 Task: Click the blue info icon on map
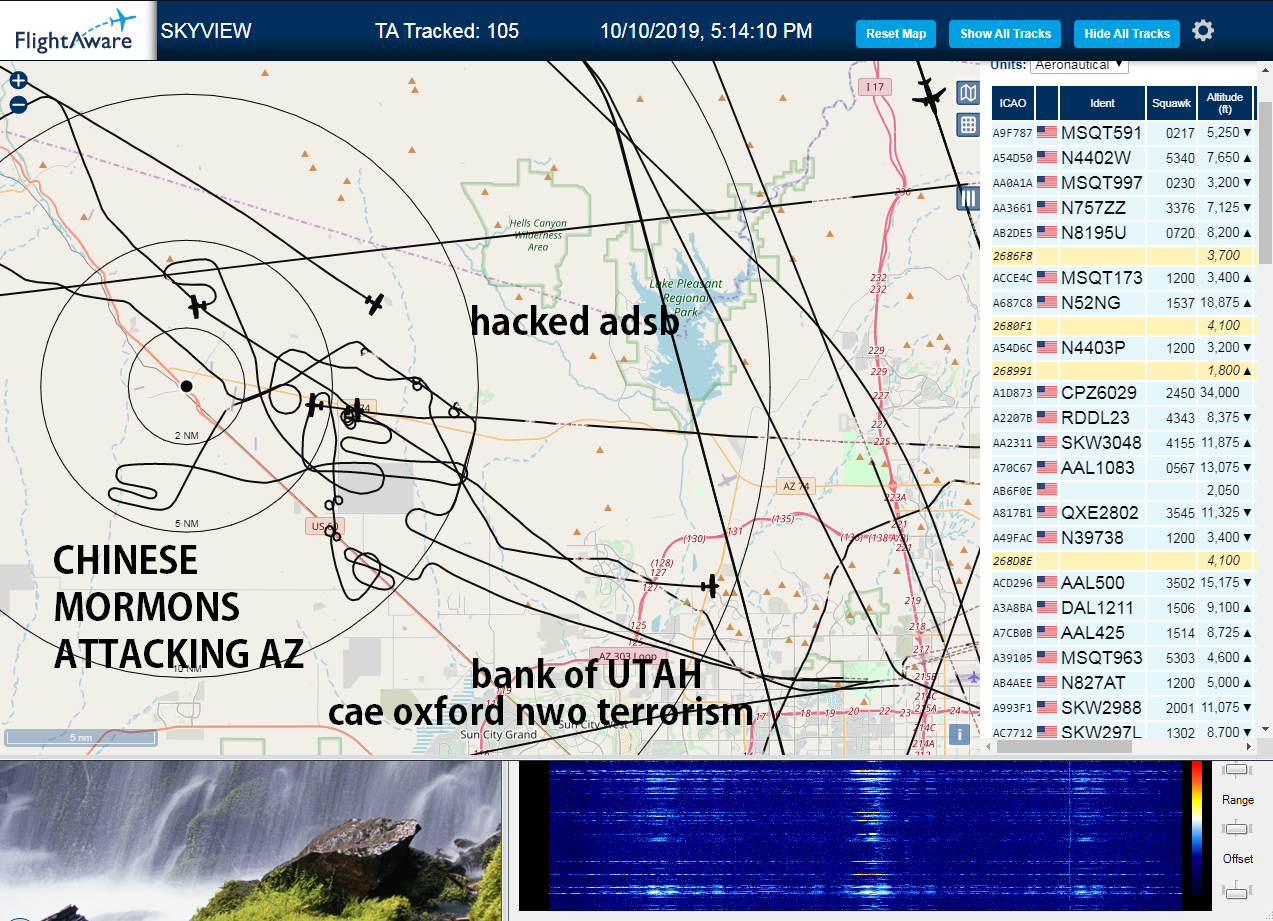point(959,734)
